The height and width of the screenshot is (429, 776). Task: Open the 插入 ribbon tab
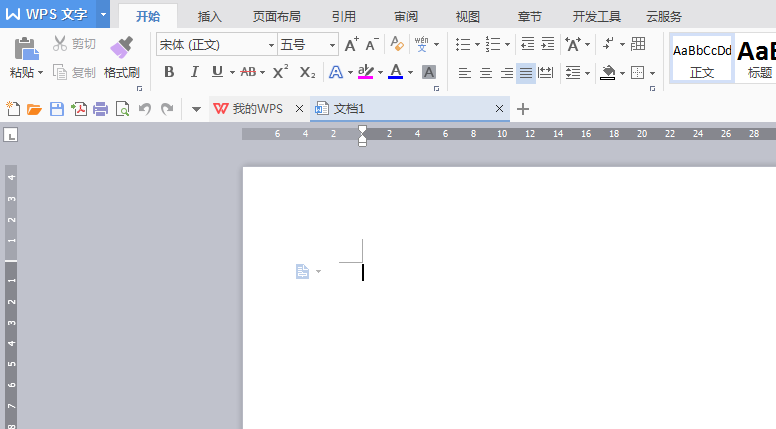pos(209,16)
